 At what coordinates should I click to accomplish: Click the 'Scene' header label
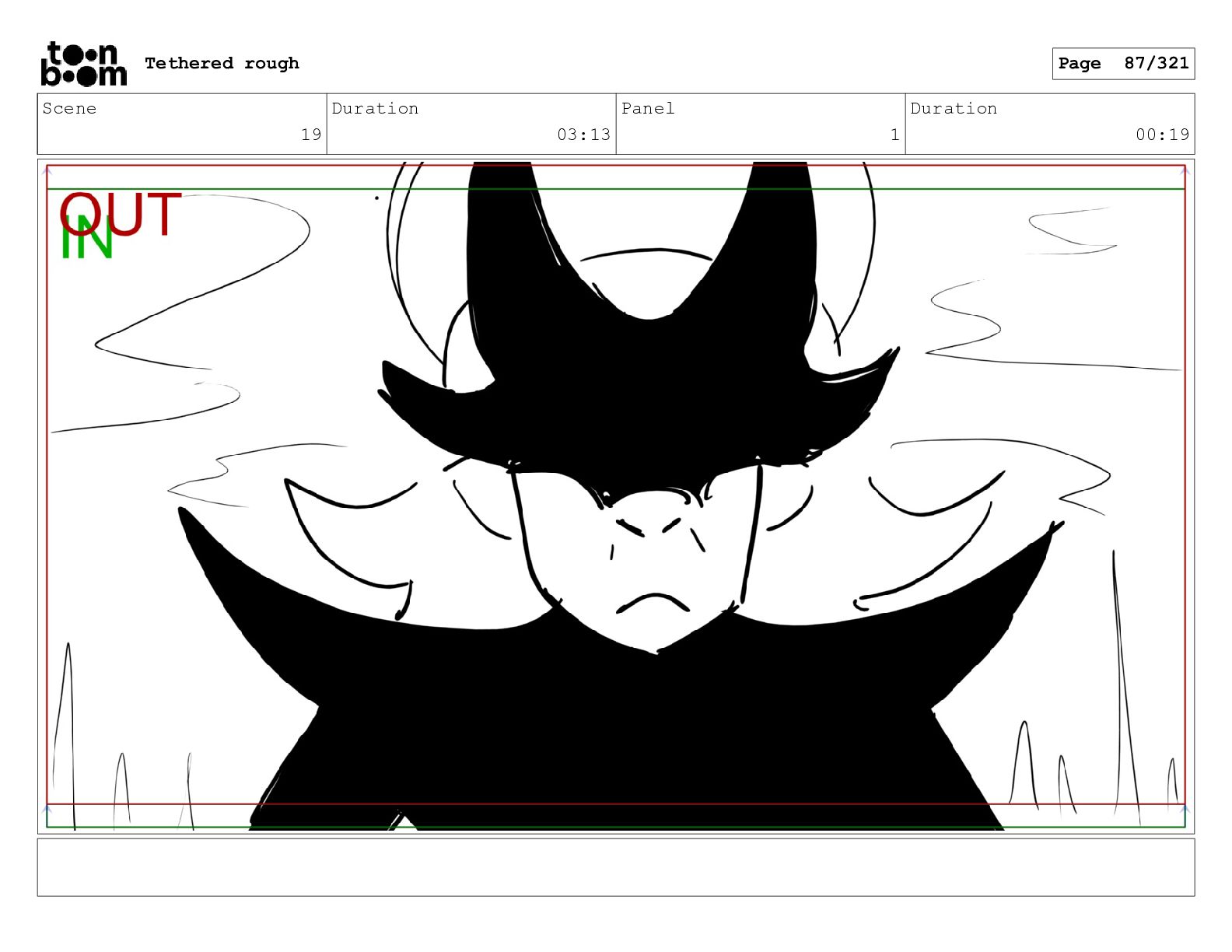tap(69, 108)
